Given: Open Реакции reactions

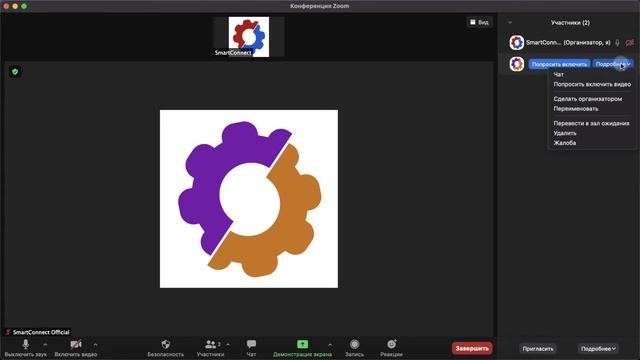Looking at the screenshot, I should pyautogui.click(x=391, y=348).
